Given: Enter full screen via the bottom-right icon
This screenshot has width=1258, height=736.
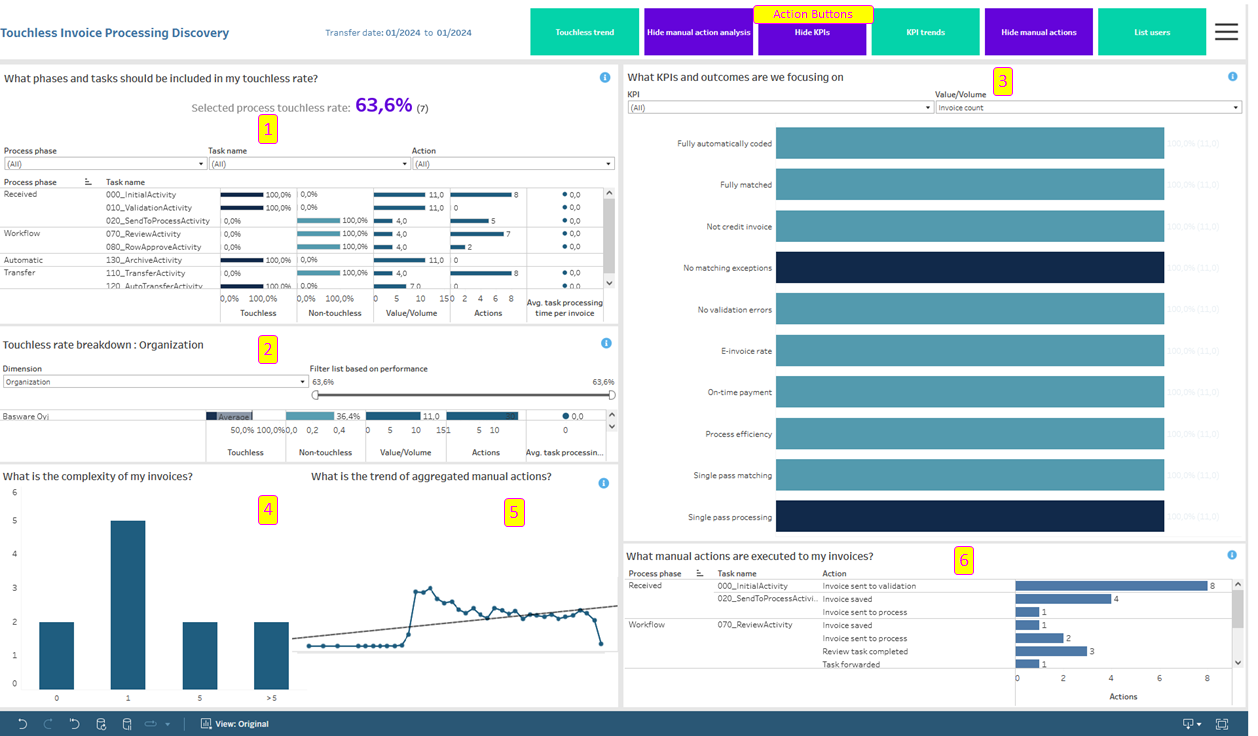Looking at the screenshot, I should [1222, 722].
